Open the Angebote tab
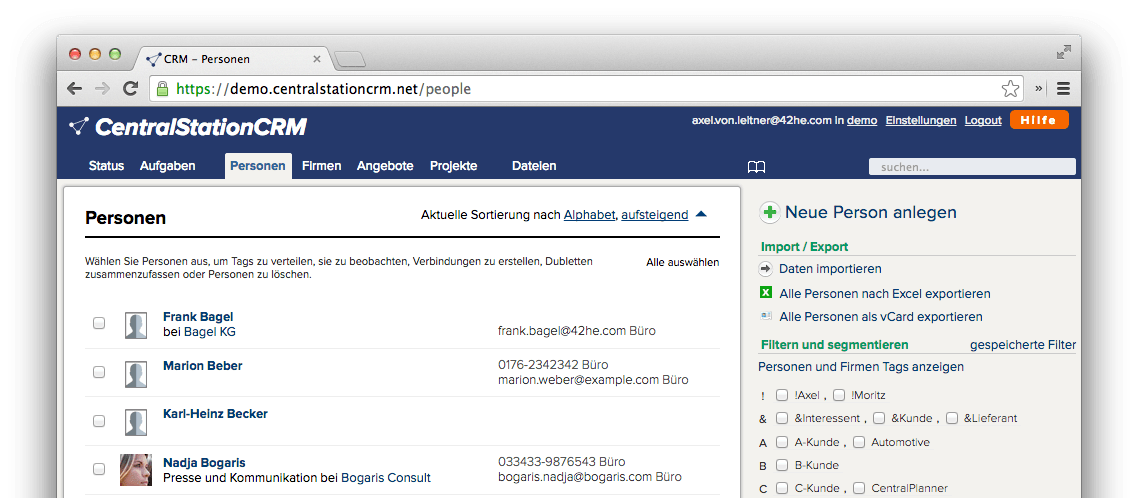This screenshot has height=498, width=1138. 385,166
